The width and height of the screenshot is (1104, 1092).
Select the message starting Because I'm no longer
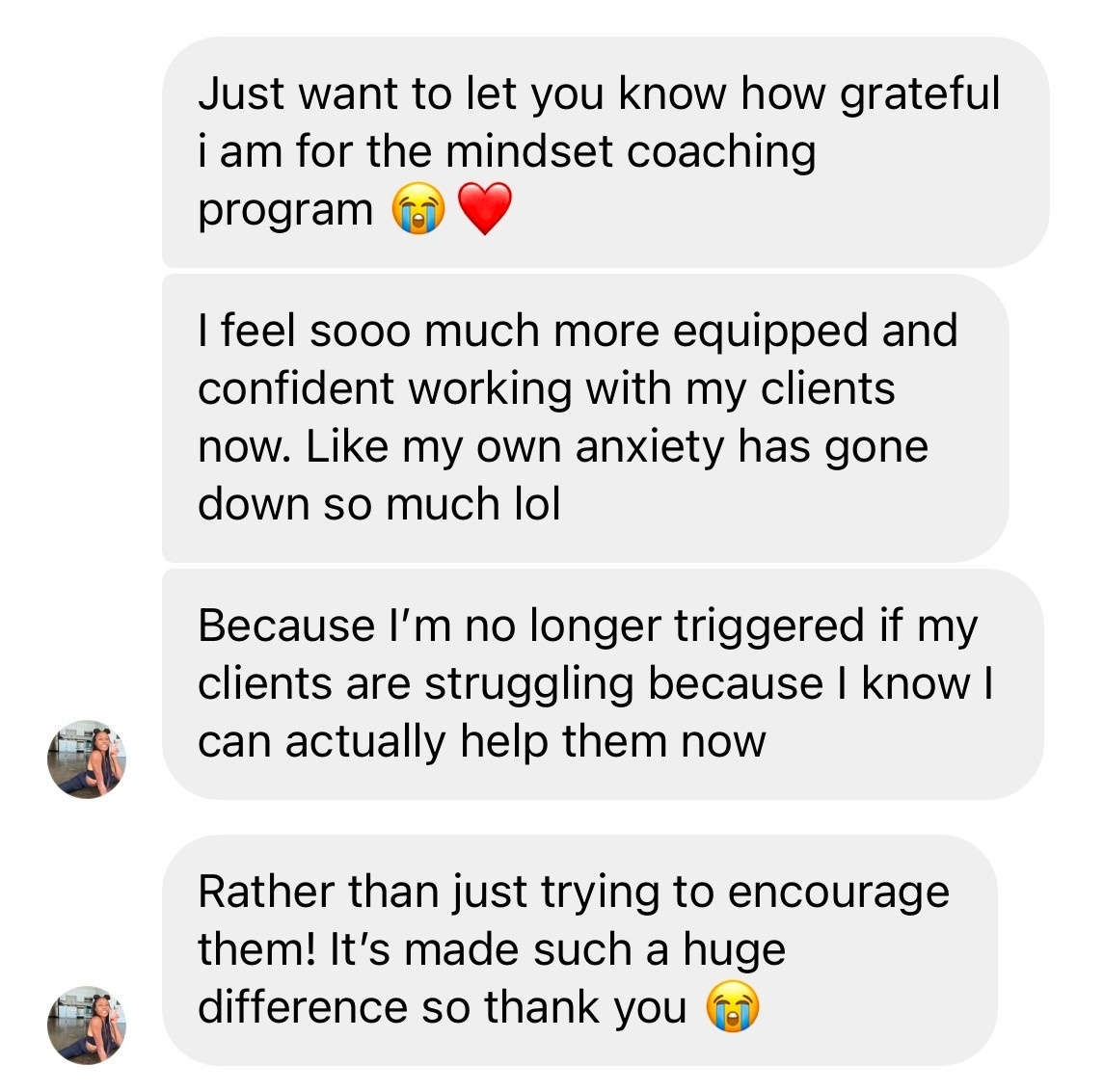point(603,684)
